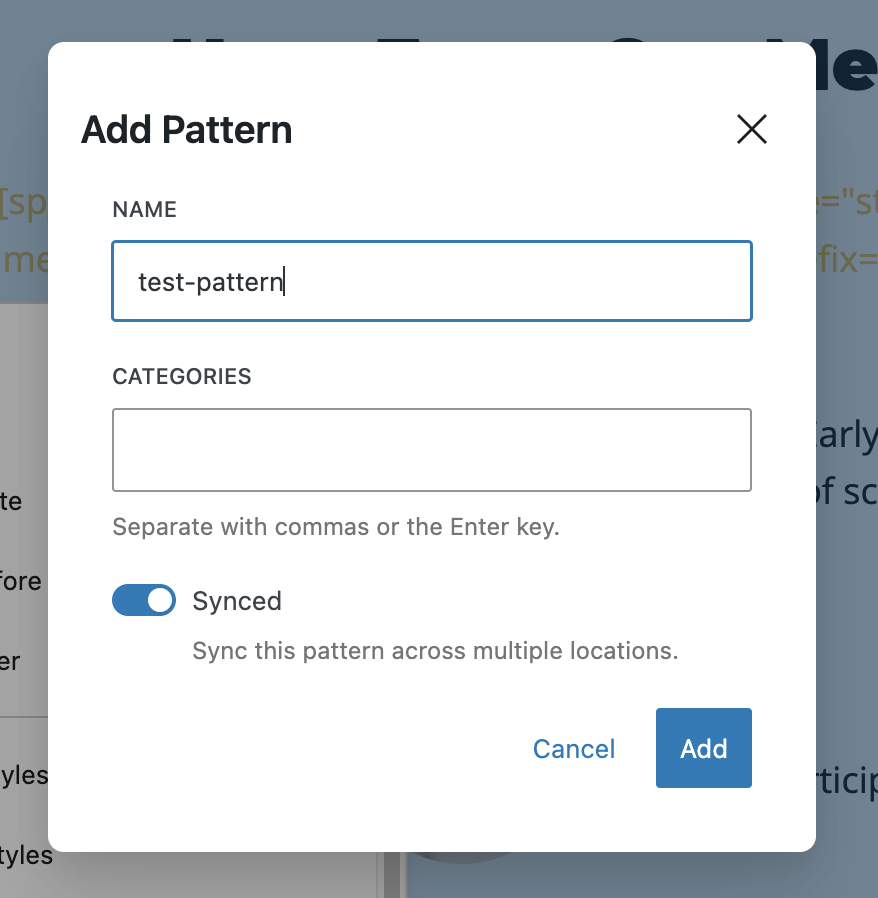This screenshot has height=898, width=878.
Task: Click the Name field containing test-pattern
Action: pos(431,281)
